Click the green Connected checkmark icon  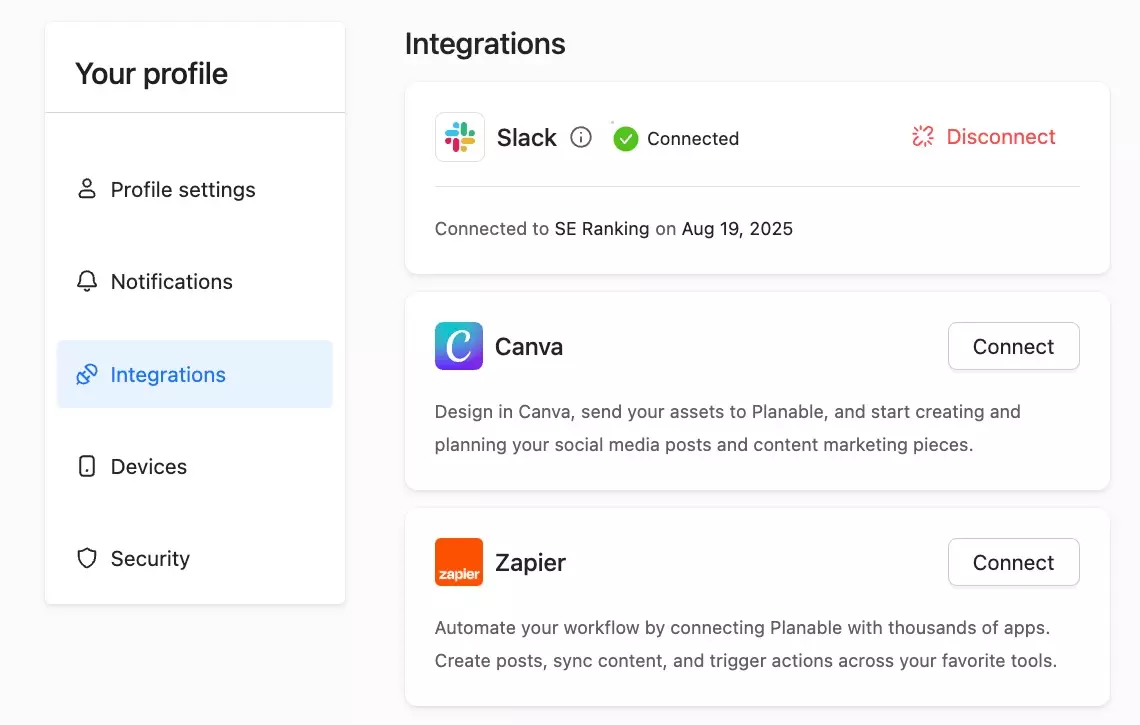coord(625,138)
